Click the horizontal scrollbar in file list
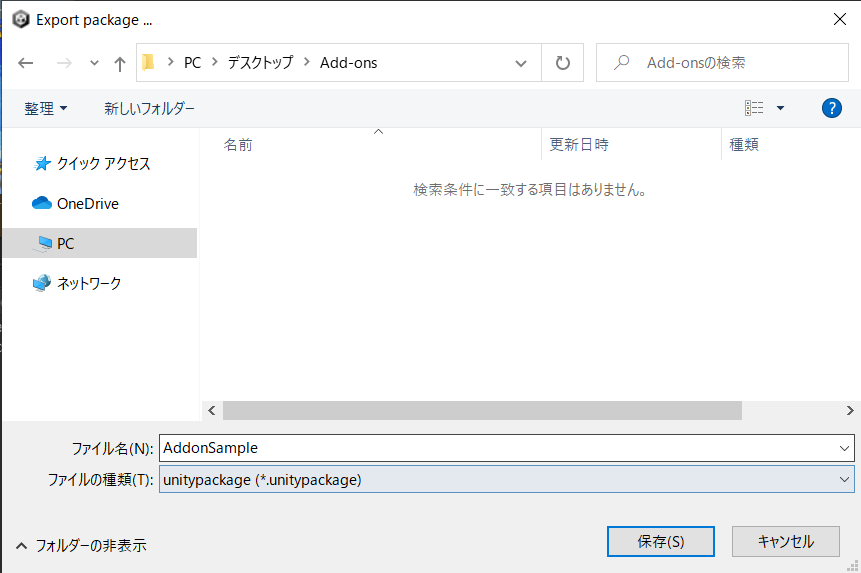Image resolution: width=861 pixels, height=573 pixels. (x=482, y=410)
